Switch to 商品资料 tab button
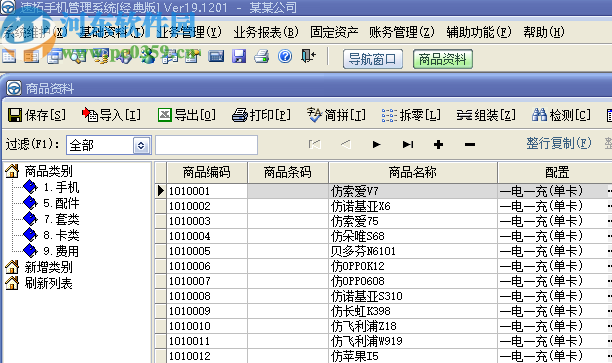The image size is (612, 363). [x=443, y=59]
